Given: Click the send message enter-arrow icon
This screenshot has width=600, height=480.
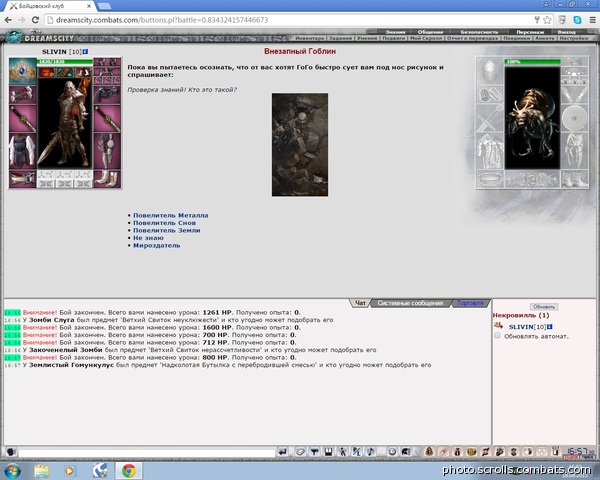Looking at the screenshot, I should 282,452.
